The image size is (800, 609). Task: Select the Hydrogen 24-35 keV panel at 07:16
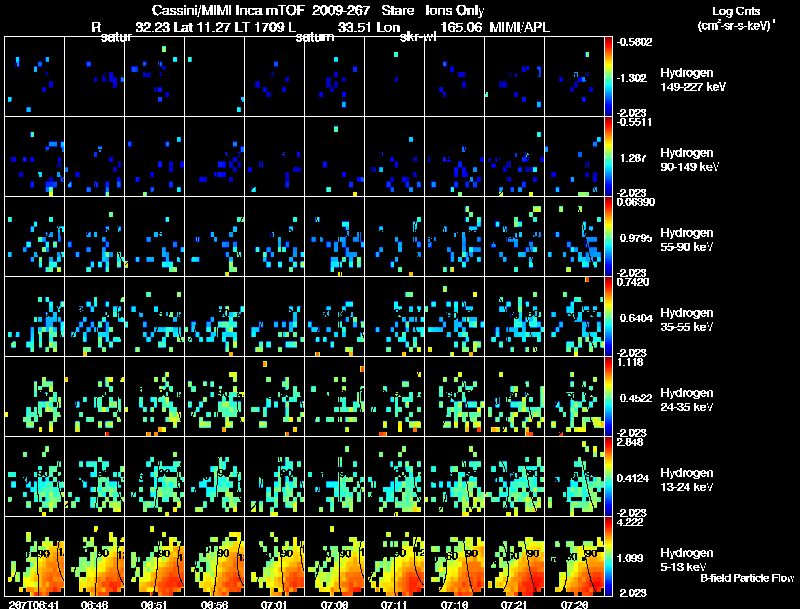455,397
